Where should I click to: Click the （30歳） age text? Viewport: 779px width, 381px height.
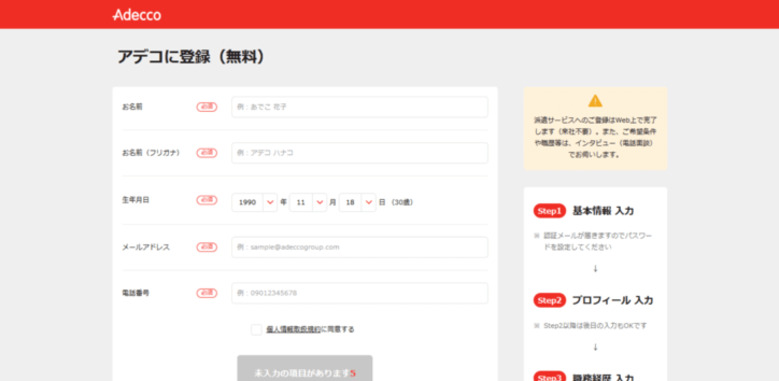(401, 202)
